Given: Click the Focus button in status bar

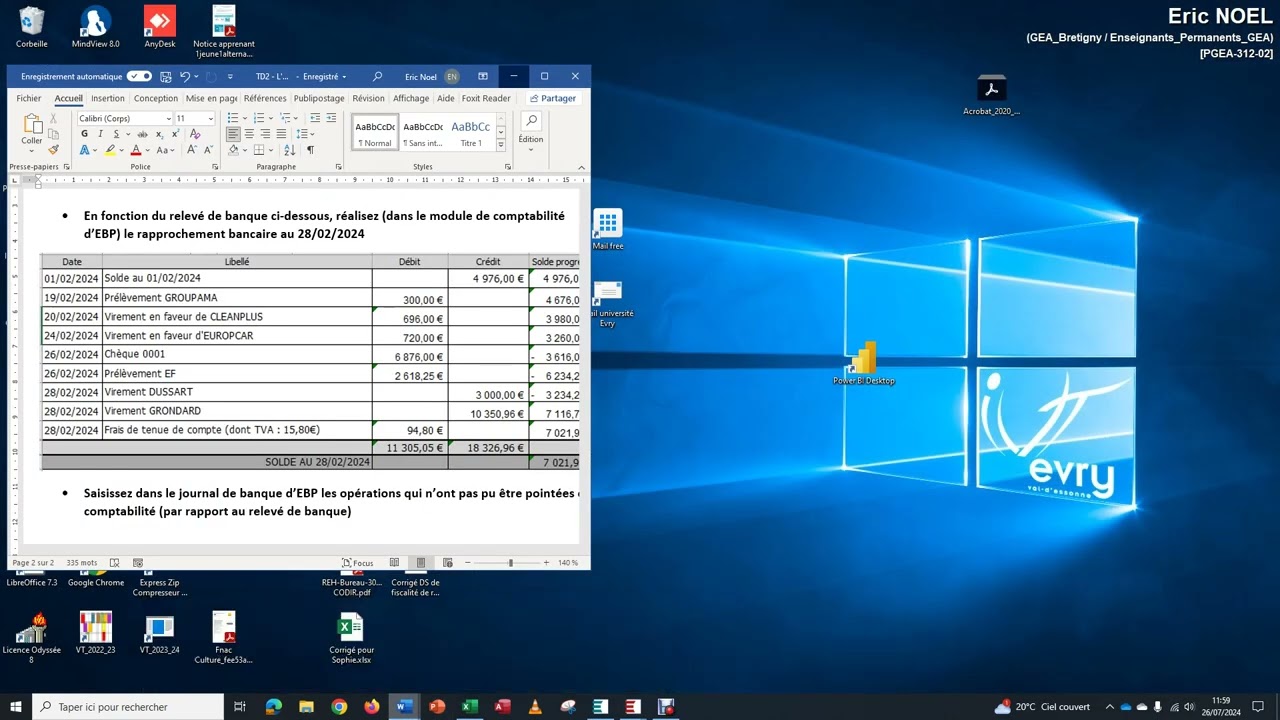Looking at the screenshot, I should click(x=358, y=563).
